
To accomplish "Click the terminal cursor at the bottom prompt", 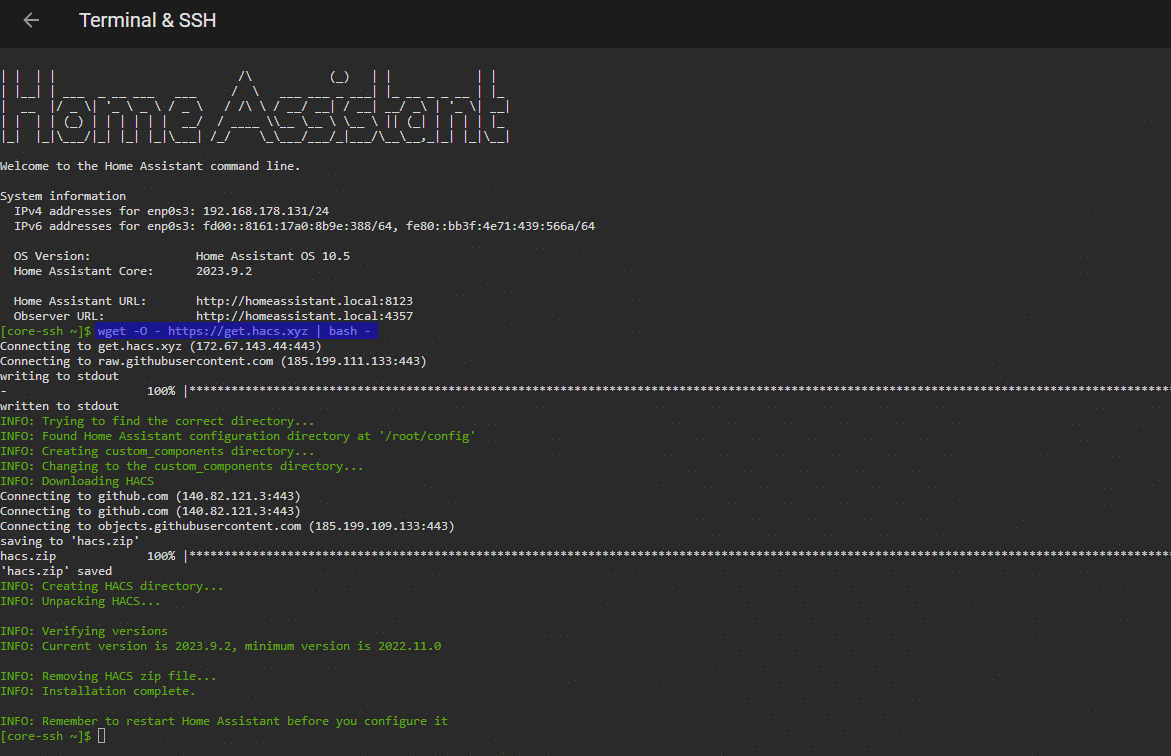I will (101, 736).
